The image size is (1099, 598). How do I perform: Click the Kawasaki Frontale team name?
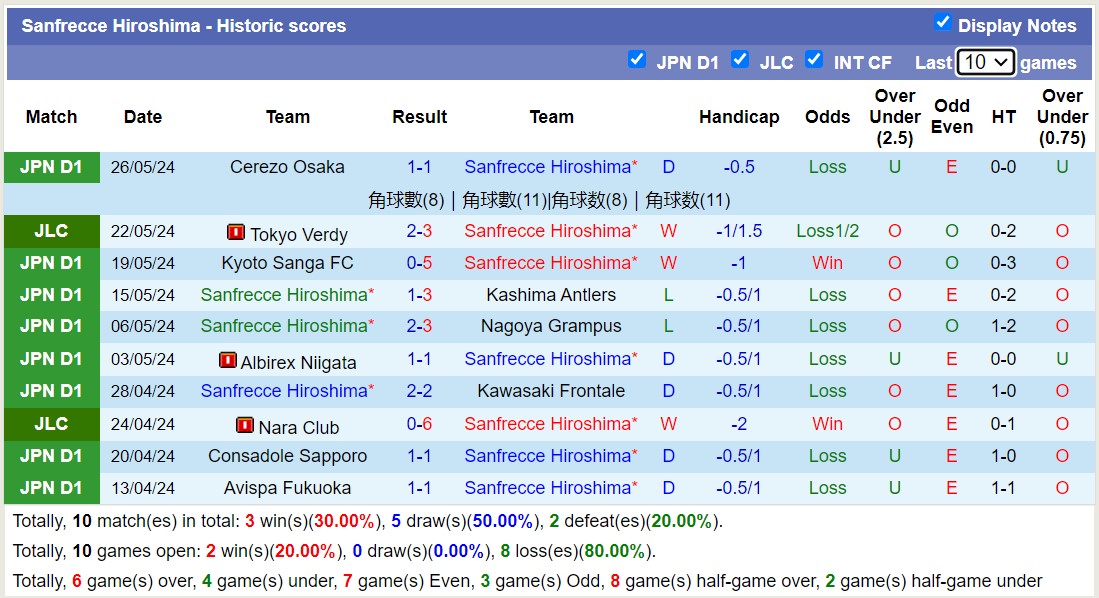click(x=551, y=391)
